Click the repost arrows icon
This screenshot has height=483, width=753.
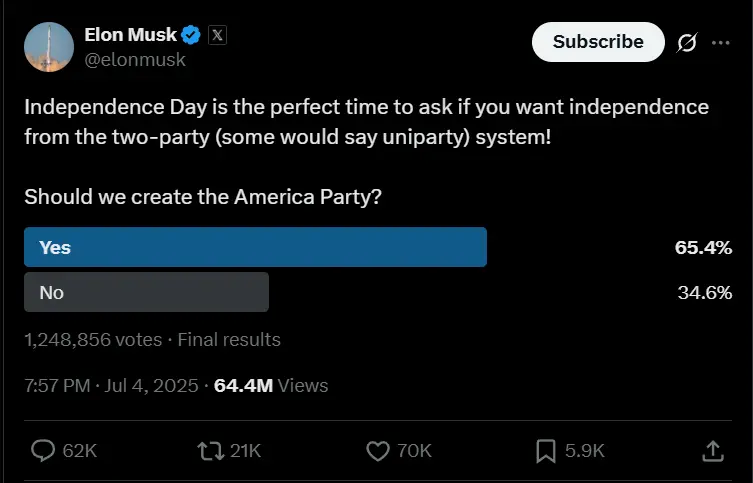(211, 451)
